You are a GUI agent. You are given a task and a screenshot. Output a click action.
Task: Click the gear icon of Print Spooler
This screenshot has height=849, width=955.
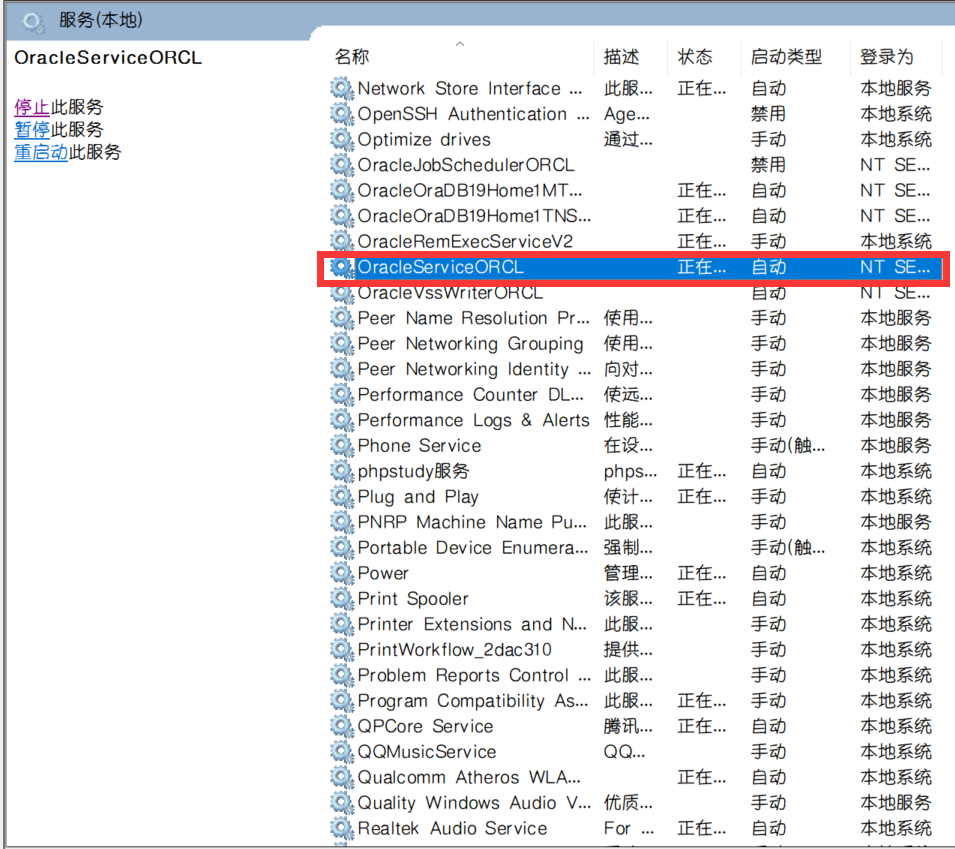click(x=342, y=599)
